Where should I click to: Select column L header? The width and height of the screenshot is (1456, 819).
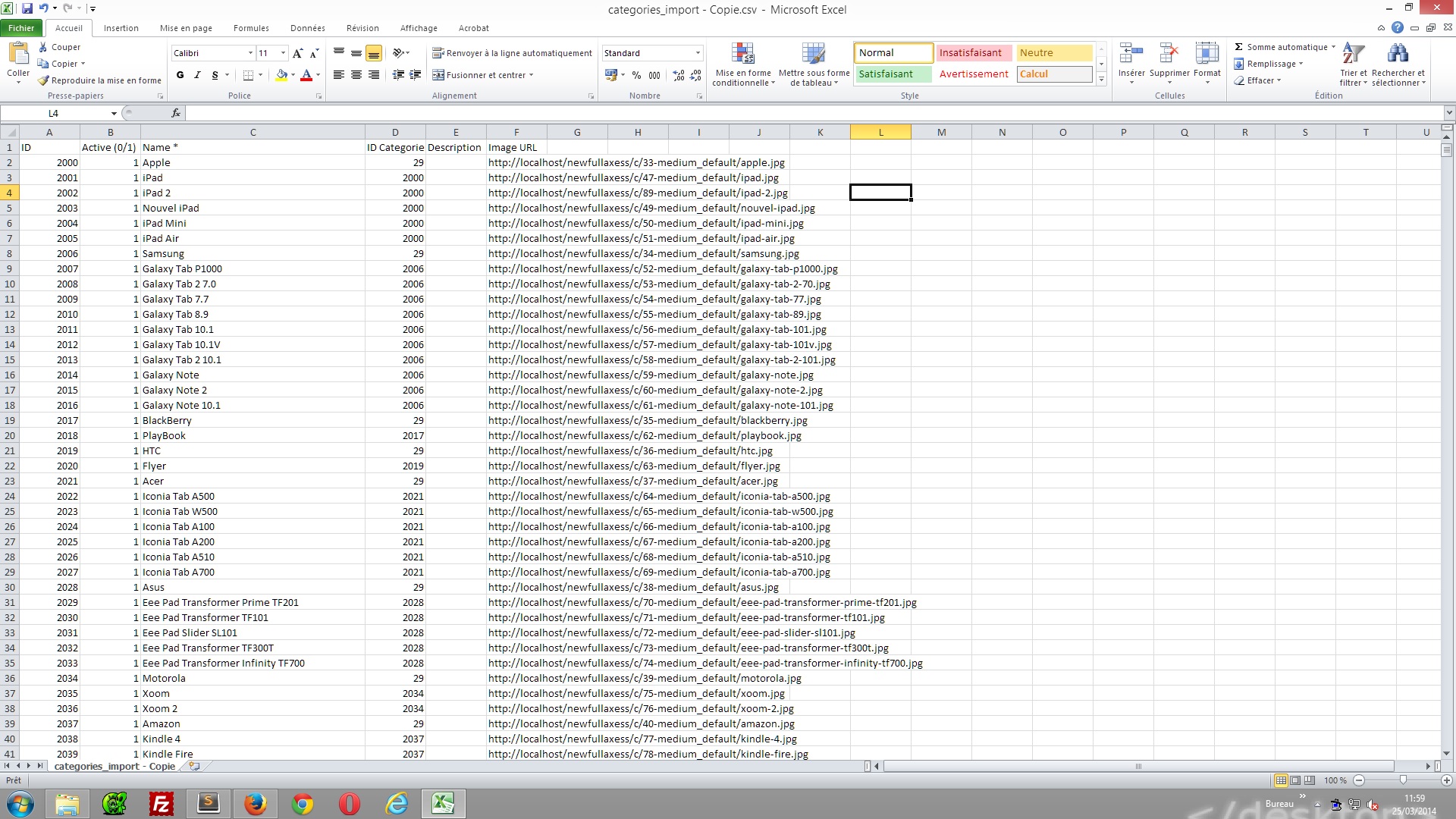(880, 132)
